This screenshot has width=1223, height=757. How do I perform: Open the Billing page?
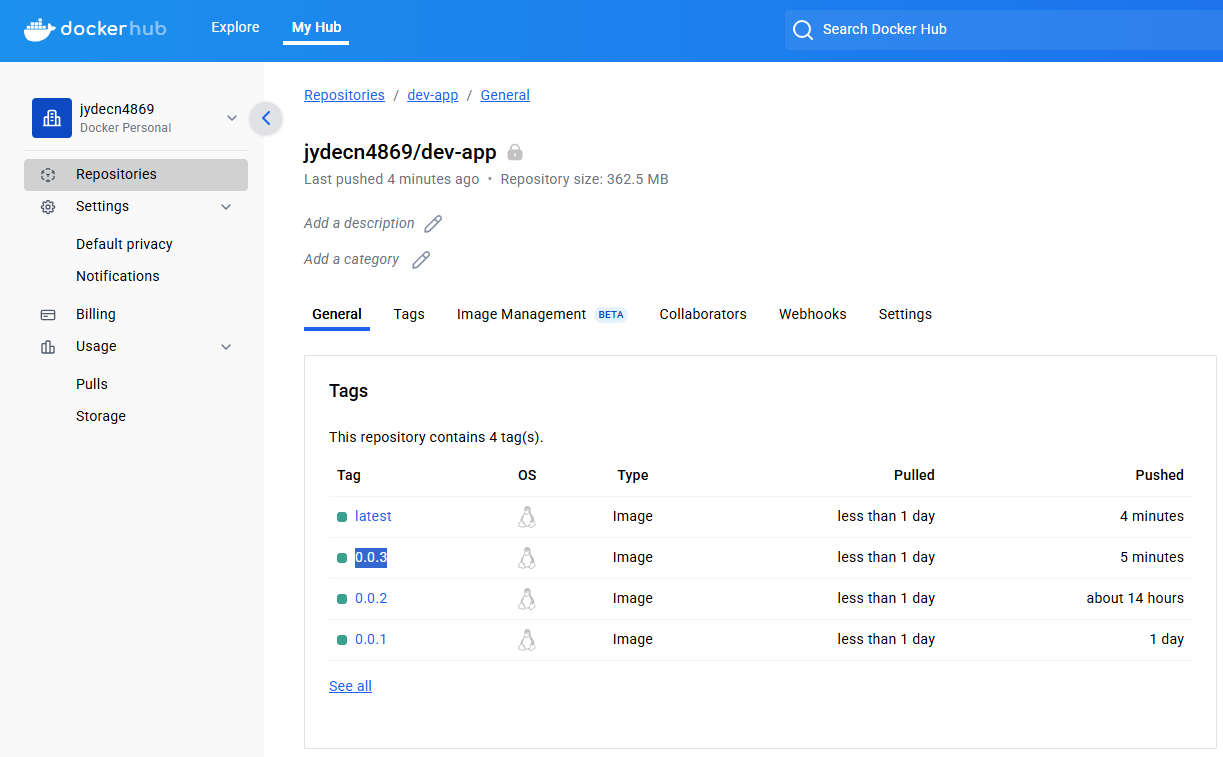click(96, 314)
